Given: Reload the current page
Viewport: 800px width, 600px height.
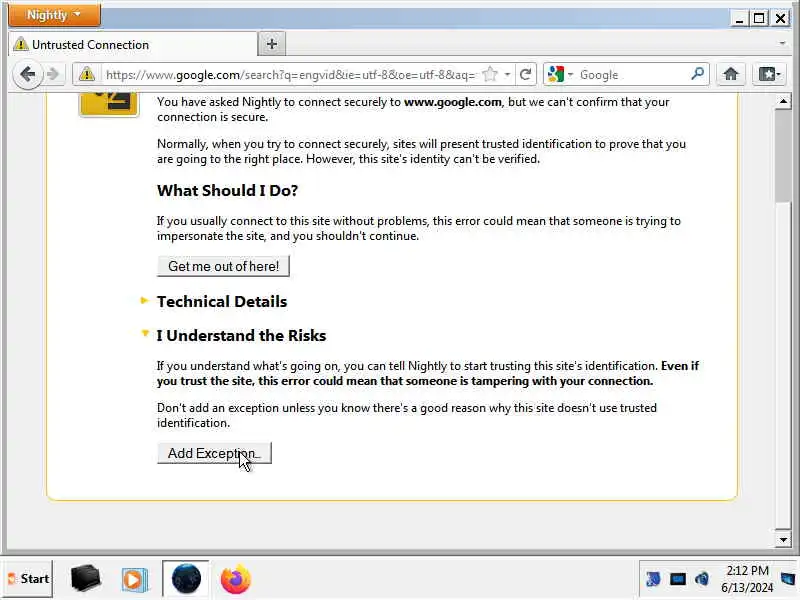Looking at the screenshot, I should [526, 74].
